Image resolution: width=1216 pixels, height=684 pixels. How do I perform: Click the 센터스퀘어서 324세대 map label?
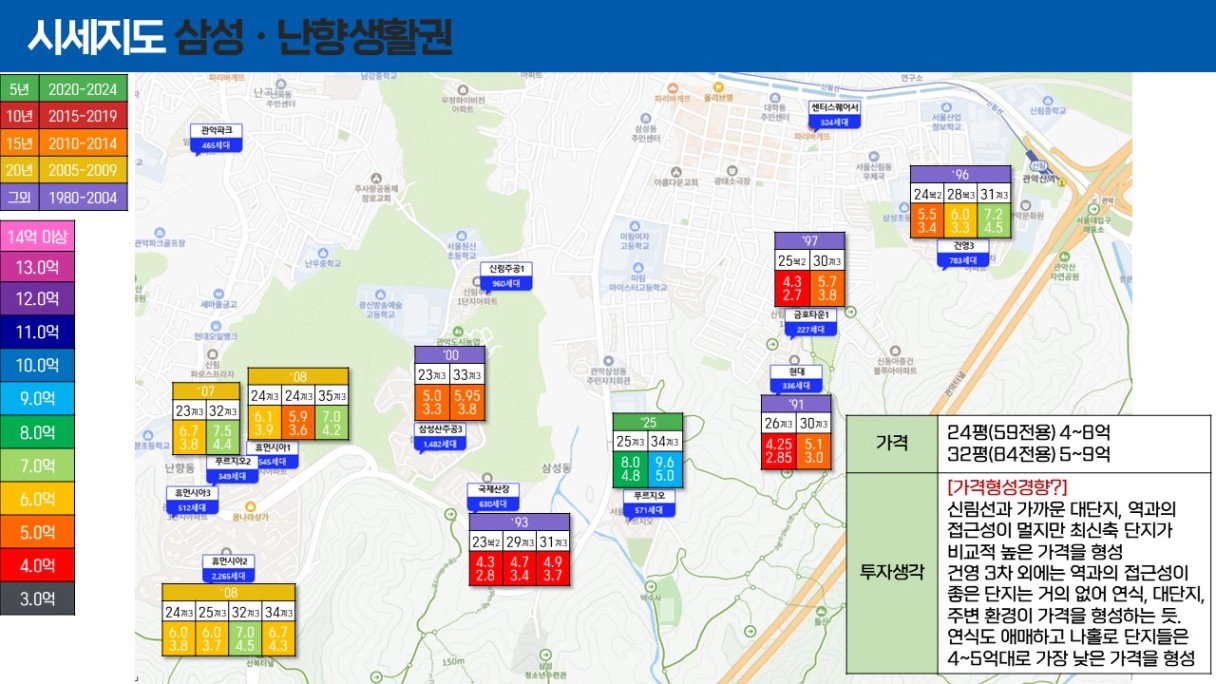click(834, 114)
